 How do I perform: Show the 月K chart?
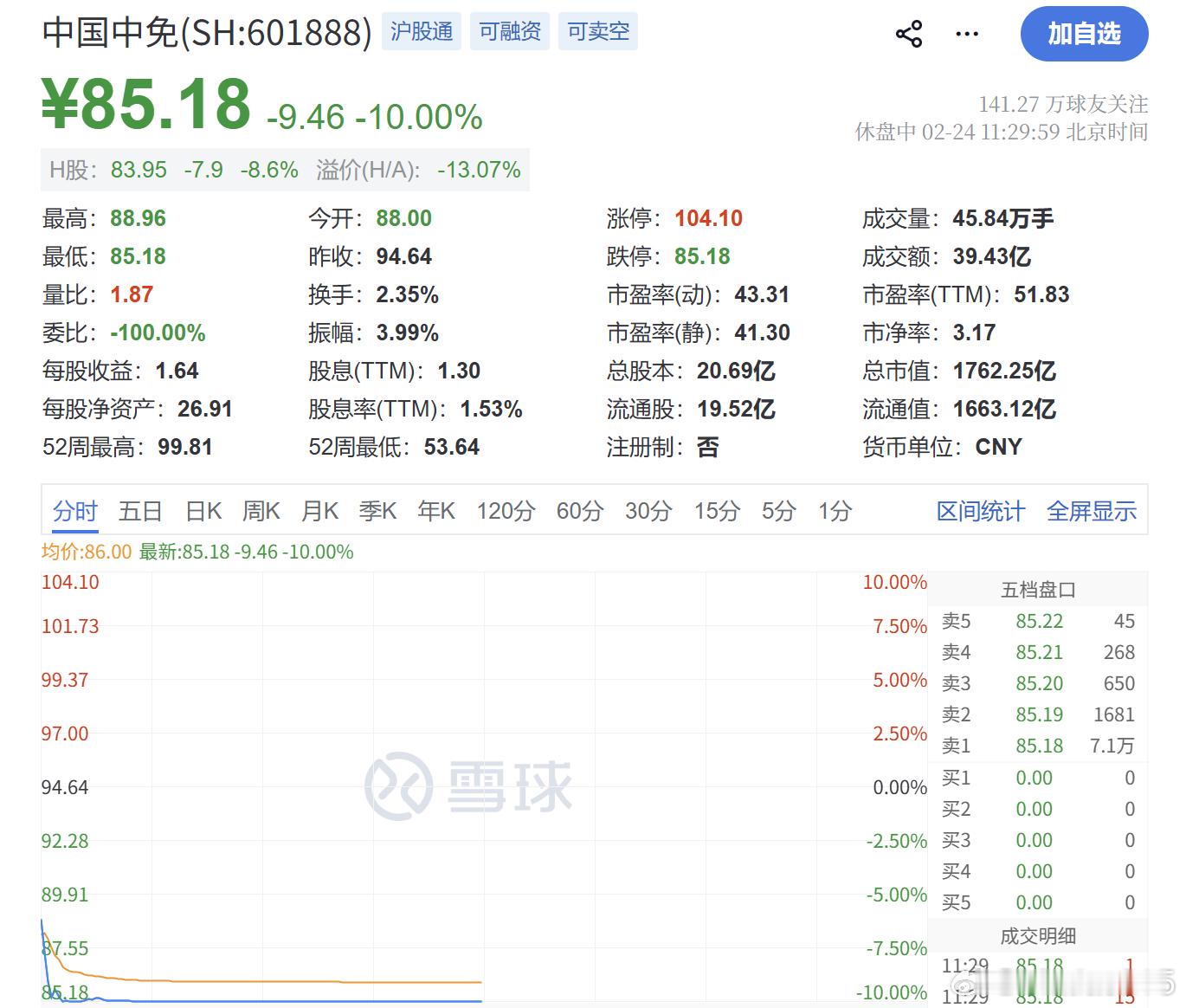point(319,511)
